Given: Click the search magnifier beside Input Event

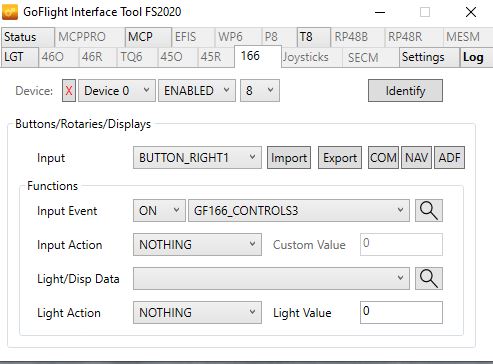Looking at the screenshot, I should tap(429, 211).
